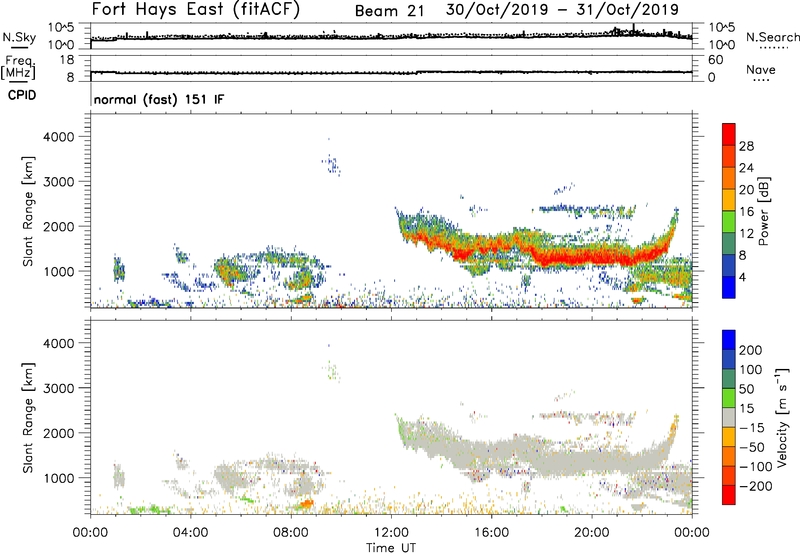Click the isolated echo near 3500 km in power panel
The width and height of the screenshot is (800, 554).
pos(331,164)
